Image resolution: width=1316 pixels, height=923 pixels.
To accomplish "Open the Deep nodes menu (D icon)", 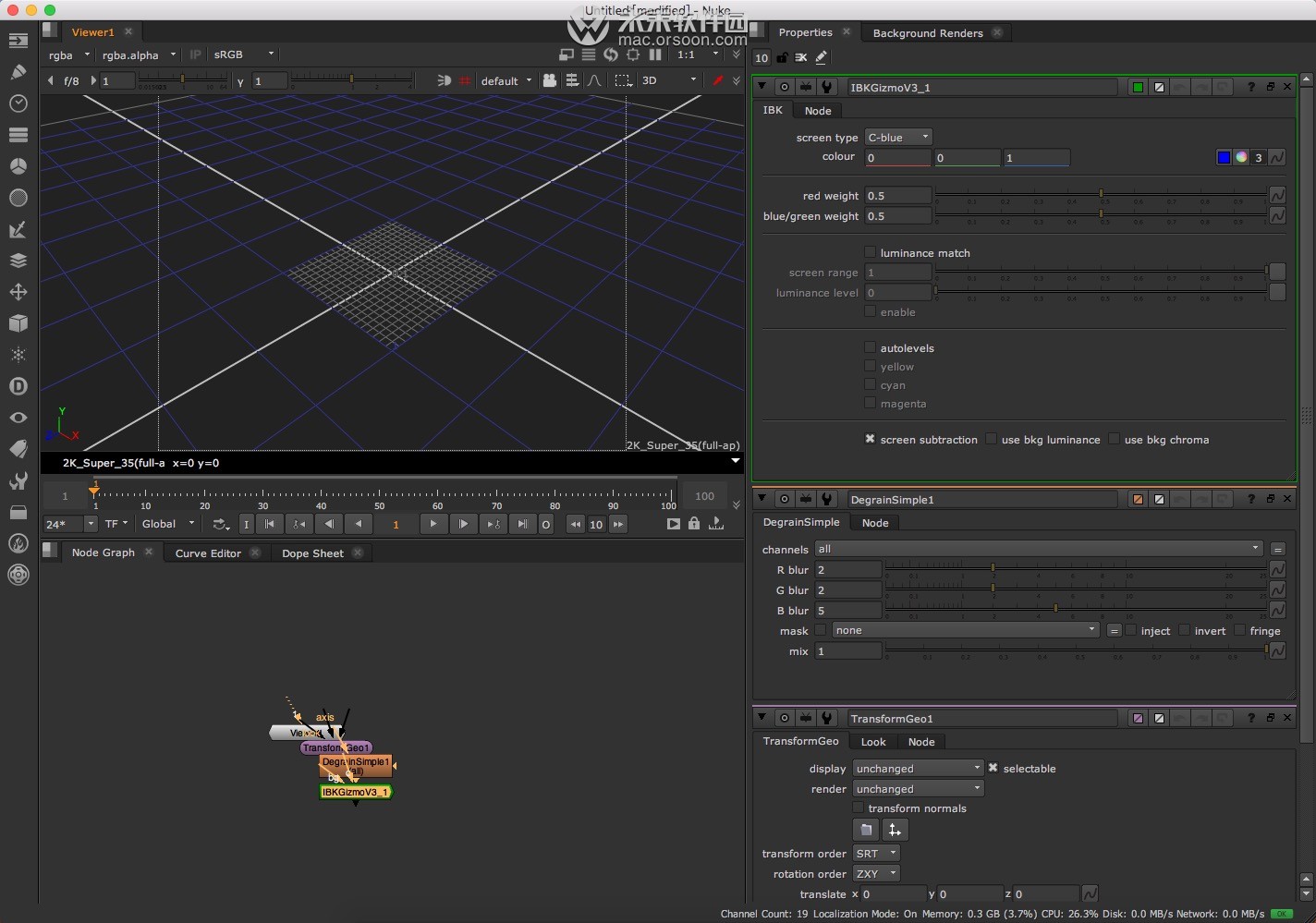I will click(18, 386).
